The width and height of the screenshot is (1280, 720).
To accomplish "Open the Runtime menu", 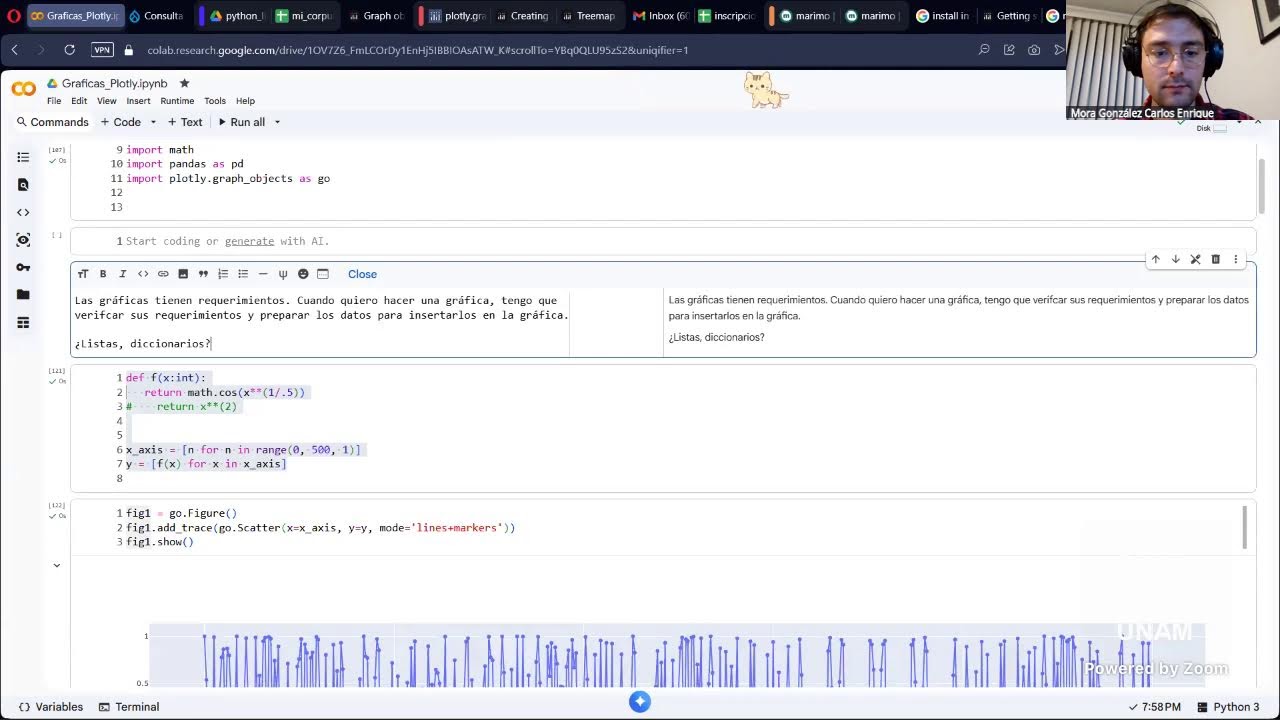I will click(x=177, y=101).
